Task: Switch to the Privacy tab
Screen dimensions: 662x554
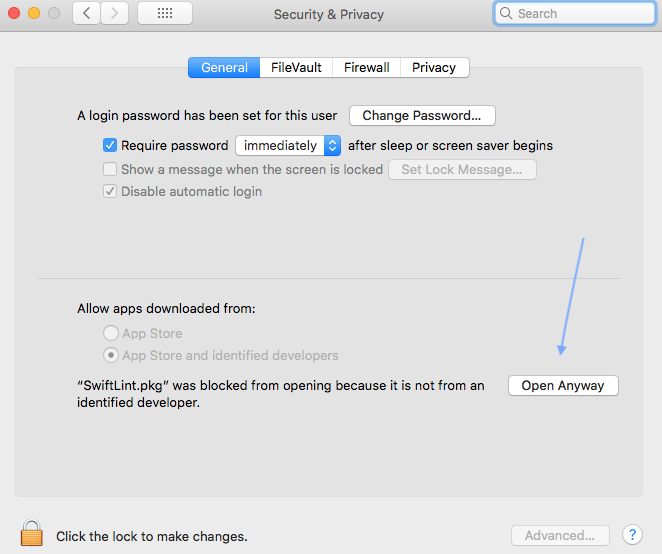Action: [x=434, y=68]
